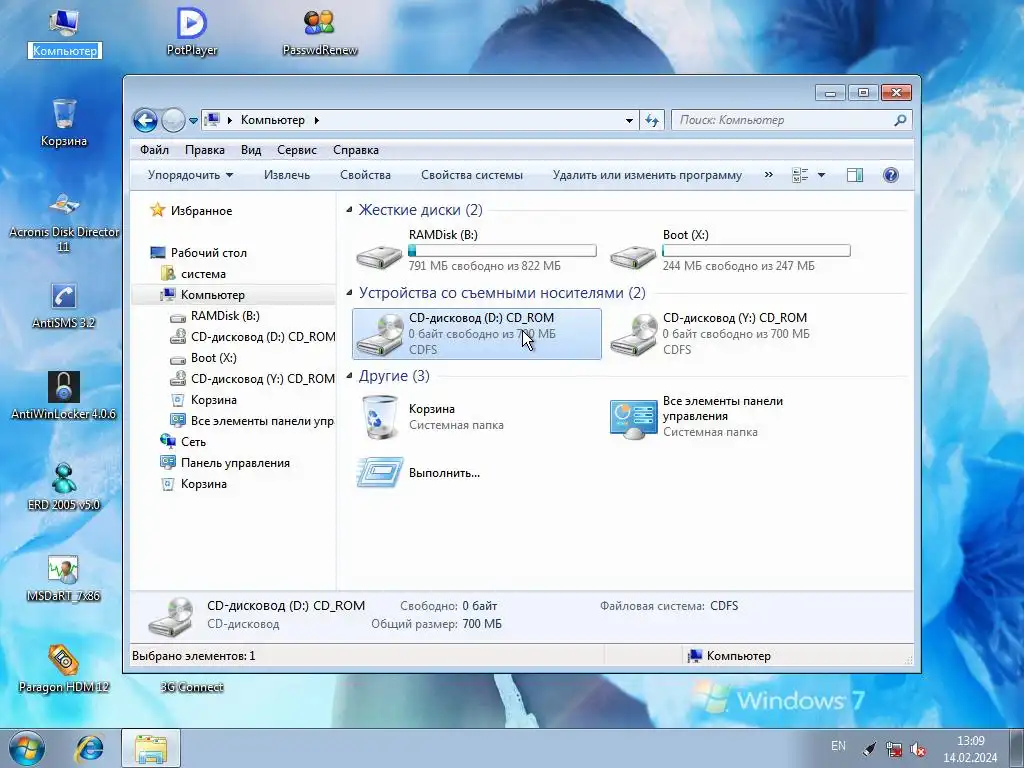This screenshot has width=1024, height=768.
Task: Toggle the preview pane icon
Action: 855,175
